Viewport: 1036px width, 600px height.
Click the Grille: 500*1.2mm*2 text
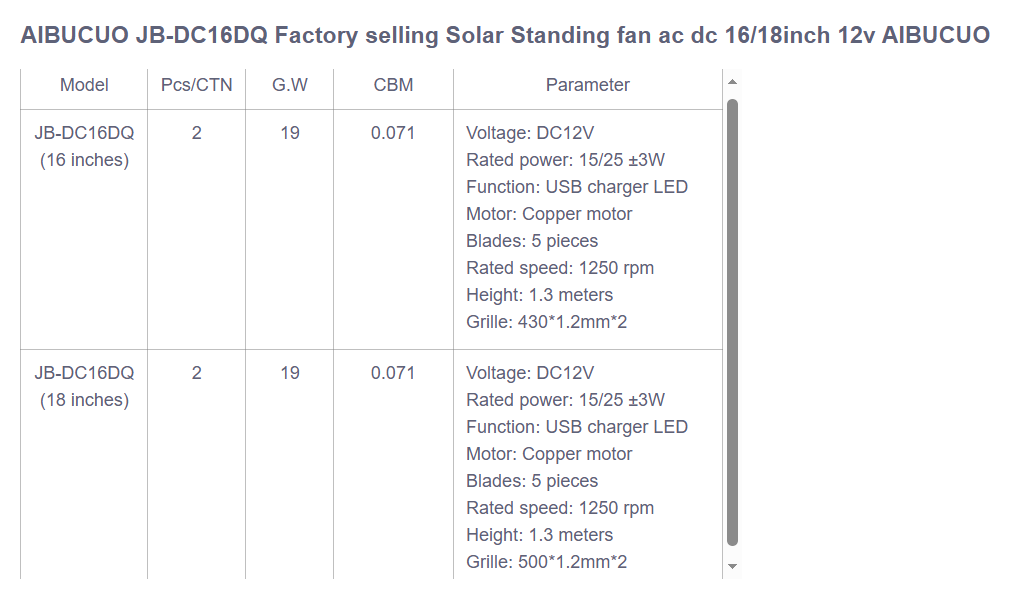coord(546,562)
